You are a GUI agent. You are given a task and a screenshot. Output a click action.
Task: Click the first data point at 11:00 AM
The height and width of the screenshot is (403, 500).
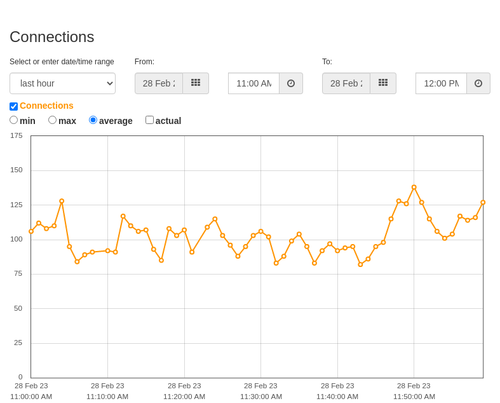tap(31, 231)
